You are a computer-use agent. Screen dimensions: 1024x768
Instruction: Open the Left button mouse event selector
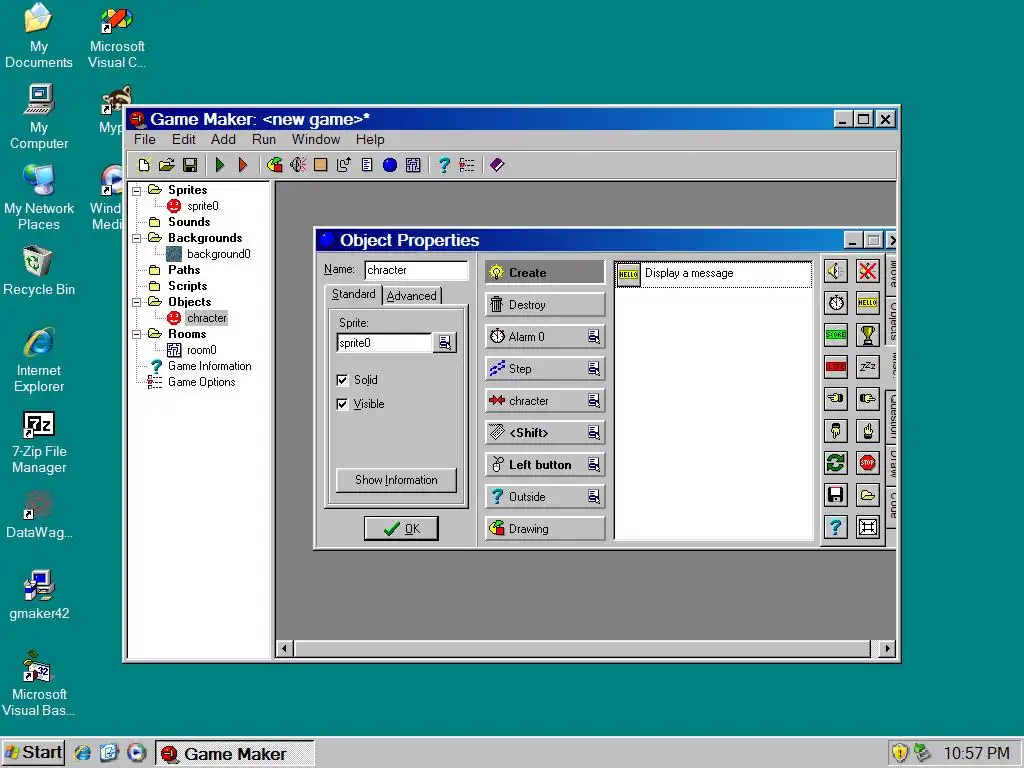tap(594, 464)
